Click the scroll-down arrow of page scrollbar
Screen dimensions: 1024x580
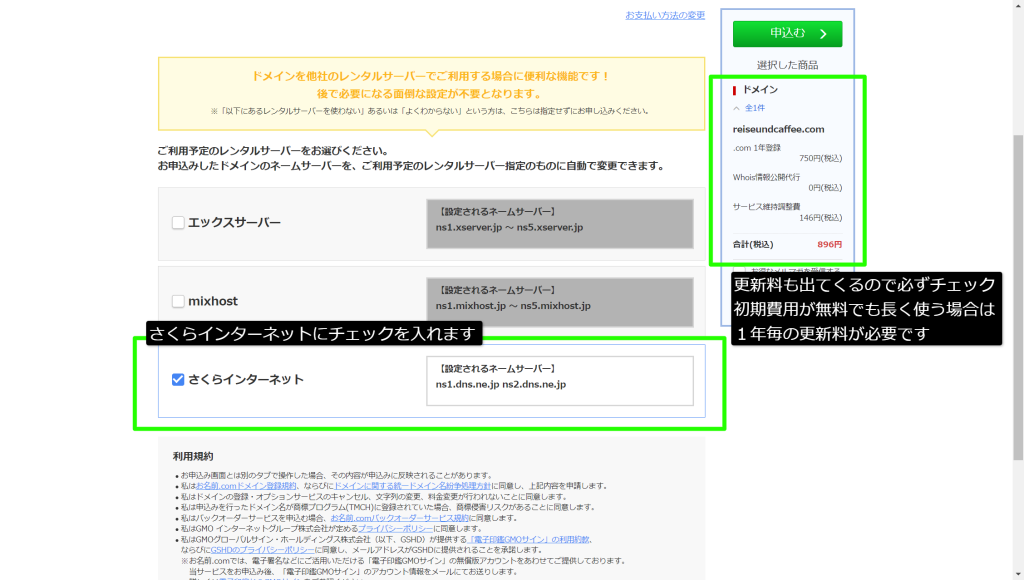click(1018, 574)
